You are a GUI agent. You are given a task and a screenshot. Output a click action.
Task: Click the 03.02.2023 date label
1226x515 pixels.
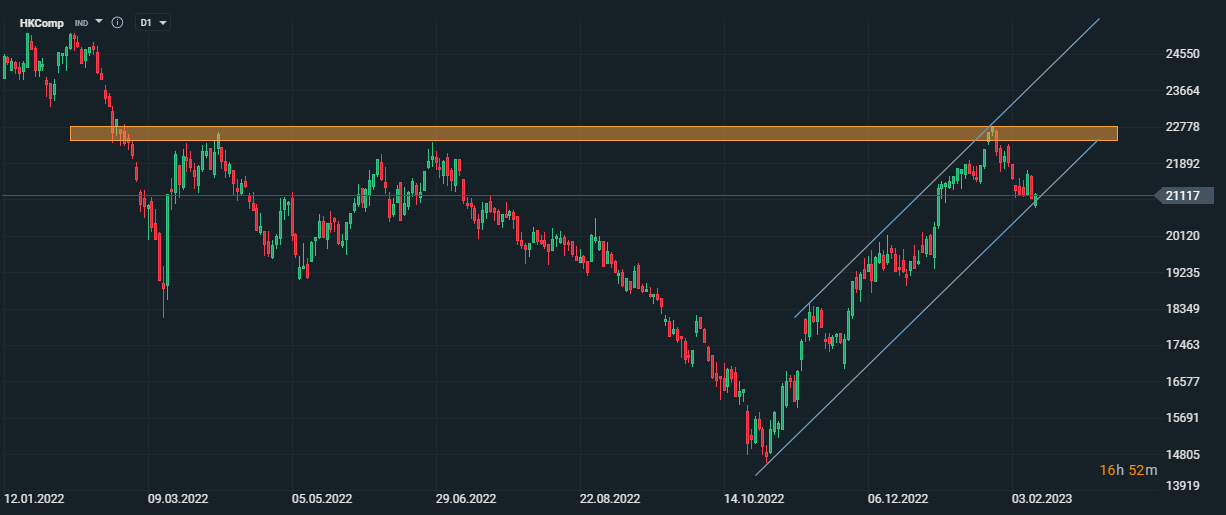click(x=1040, y=498)
